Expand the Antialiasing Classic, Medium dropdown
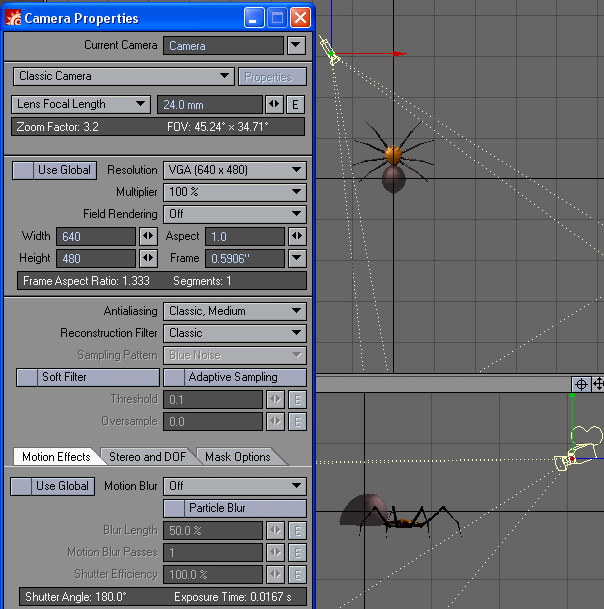The image size is (604, 609). tap(234, 311)
